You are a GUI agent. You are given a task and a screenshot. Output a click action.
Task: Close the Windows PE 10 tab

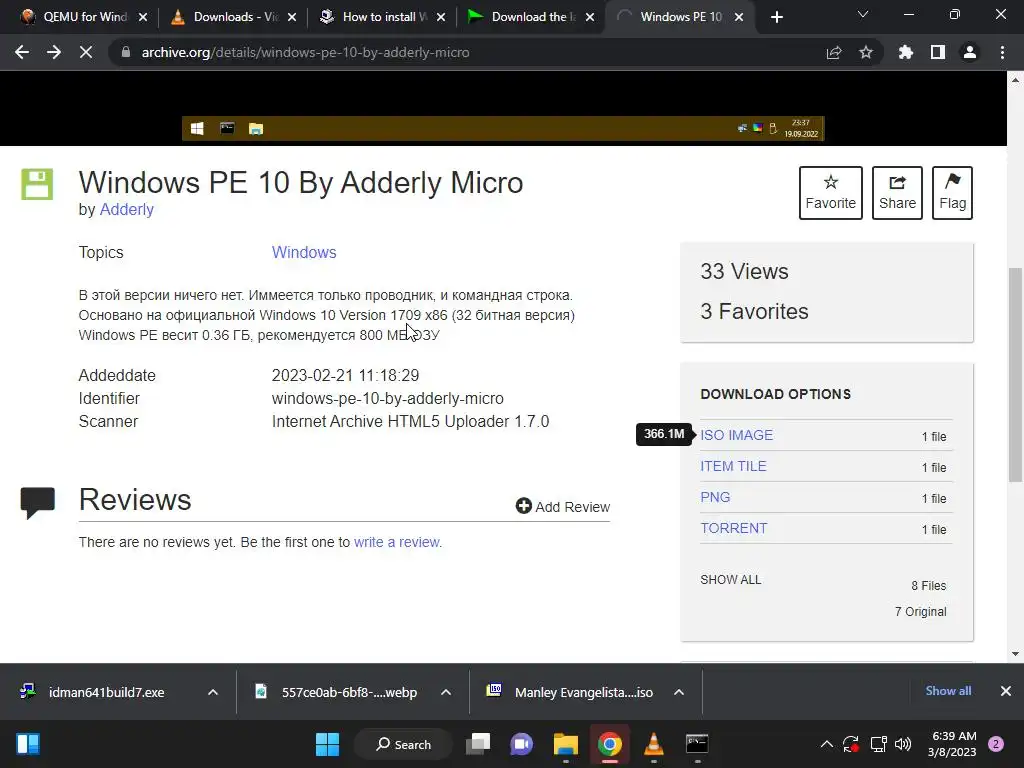(739, 17)
